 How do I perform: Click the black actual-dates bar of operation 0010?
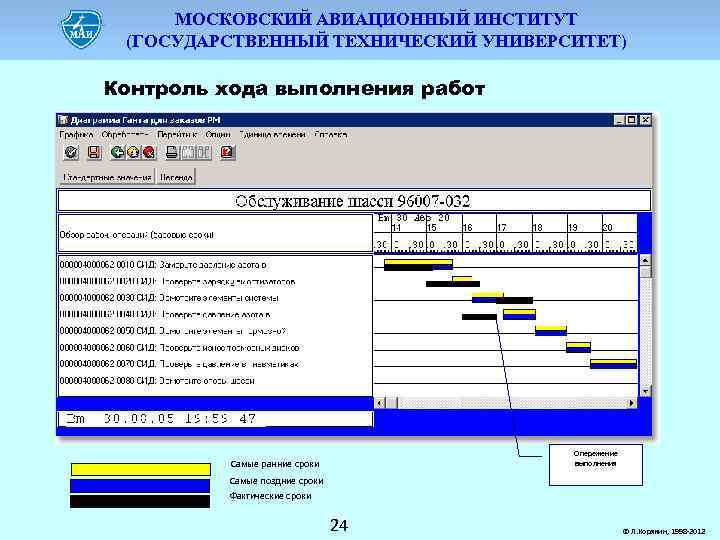408,268
